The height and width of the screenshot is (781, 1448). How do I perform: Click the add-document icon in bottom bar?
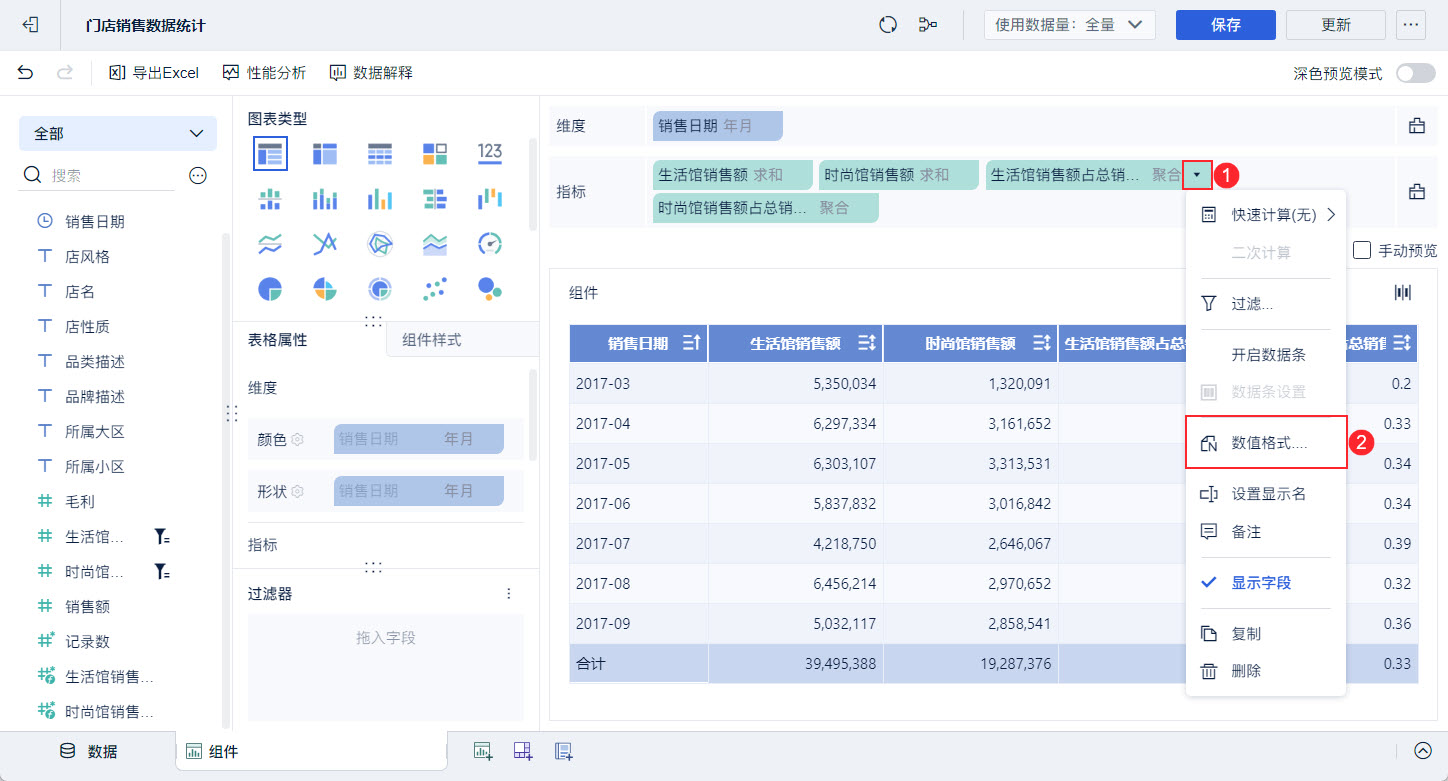click(x=563, y=751)
